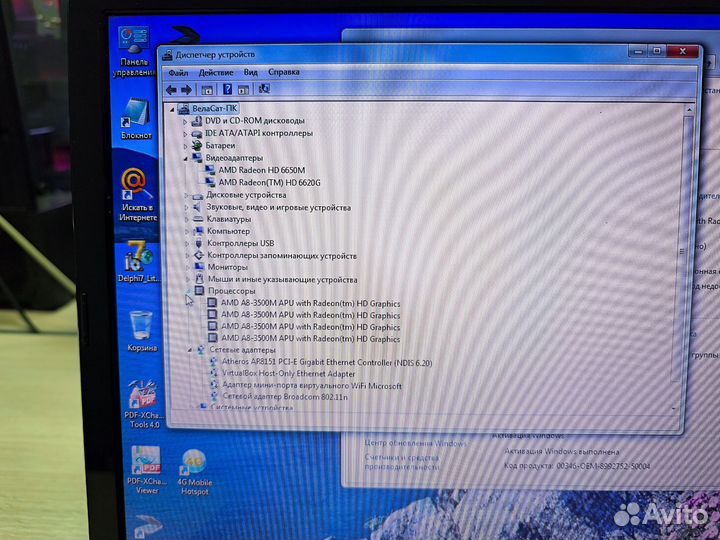Click the DVD drive category icon
720x540 pixels.
(x=197, y=121)
